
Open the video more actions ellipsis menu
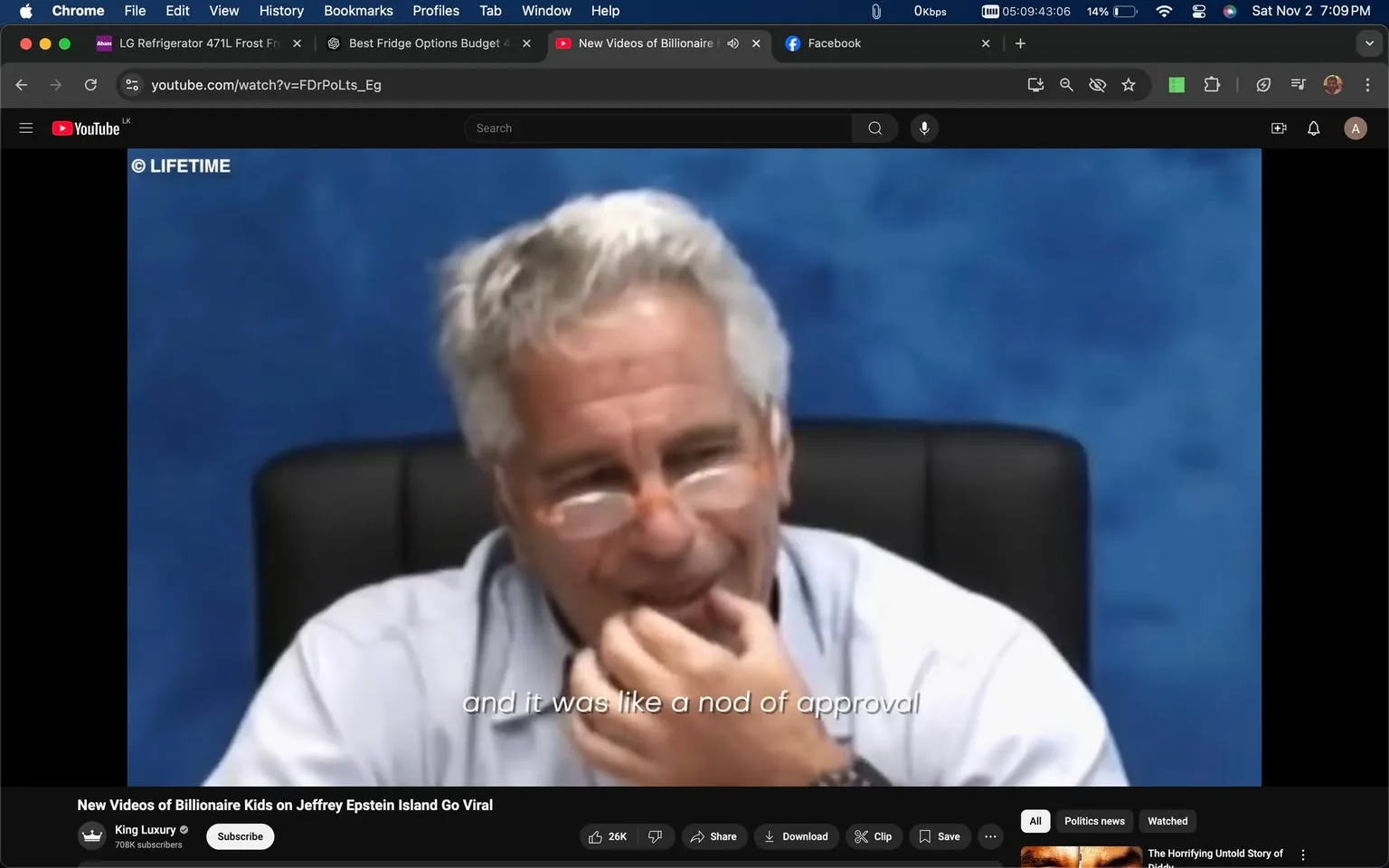989,836
